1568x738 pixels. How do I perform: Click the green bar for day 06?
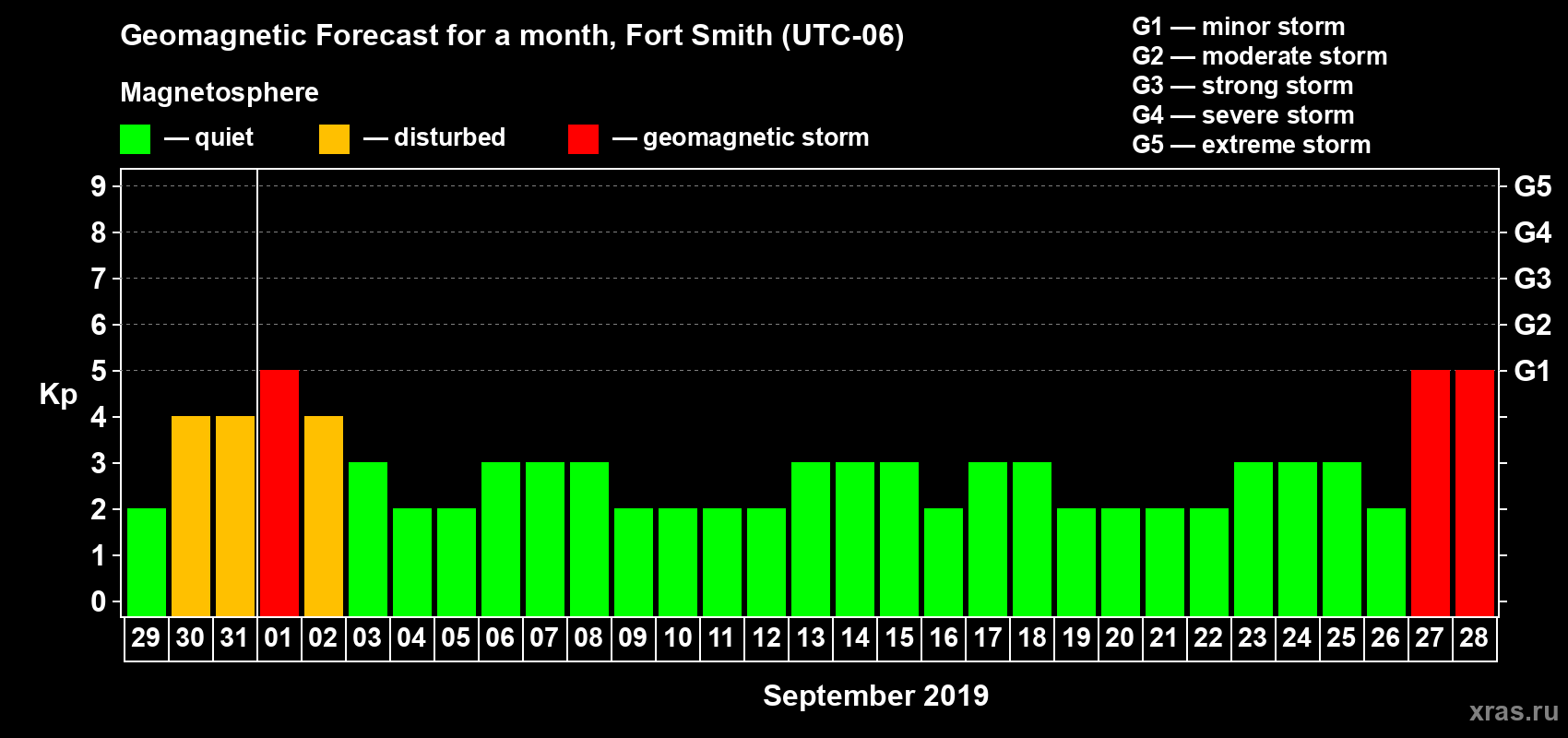(501, 539)
